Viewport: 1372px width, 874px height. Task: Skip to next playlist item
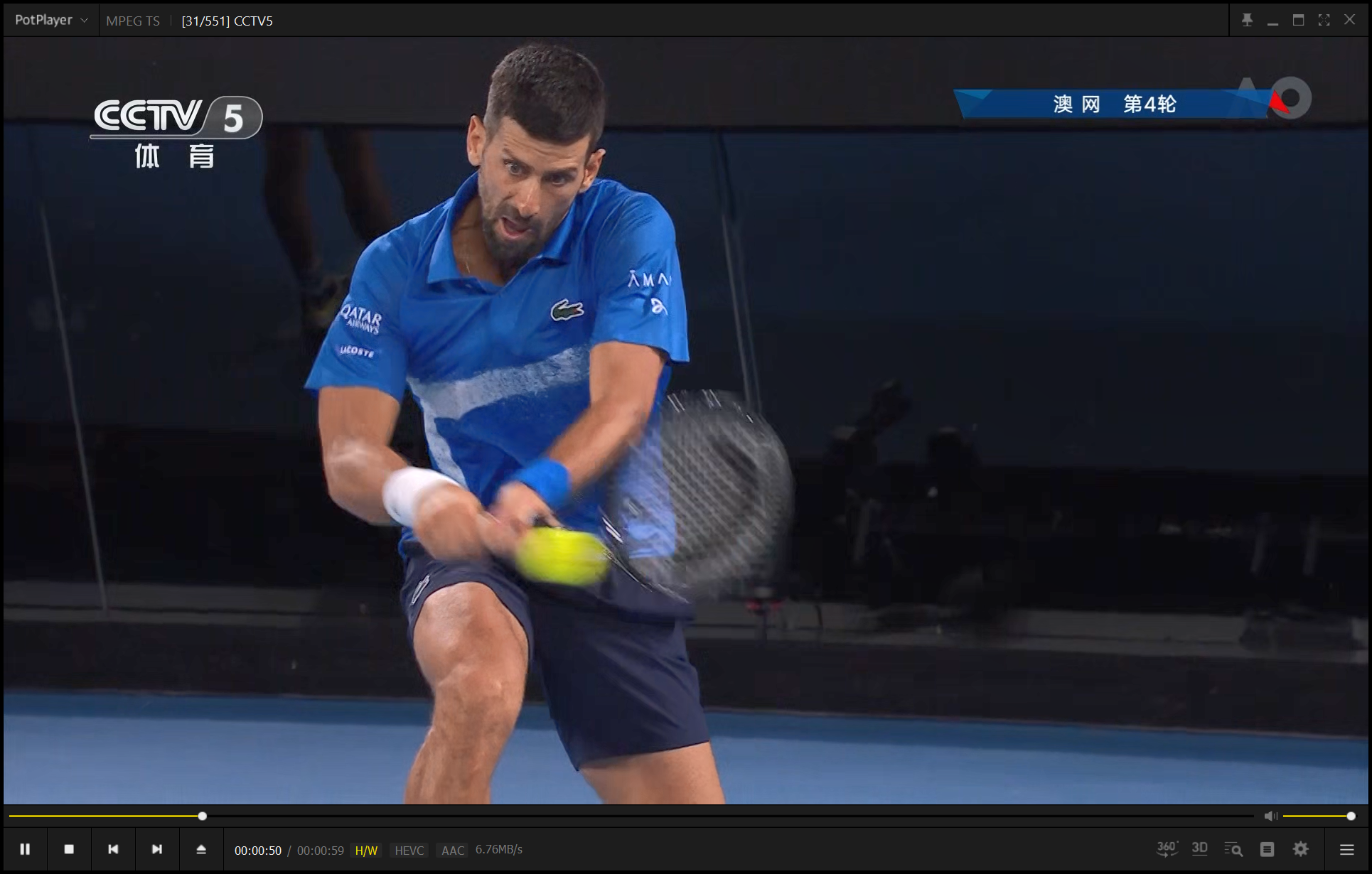tap(157, 849)
